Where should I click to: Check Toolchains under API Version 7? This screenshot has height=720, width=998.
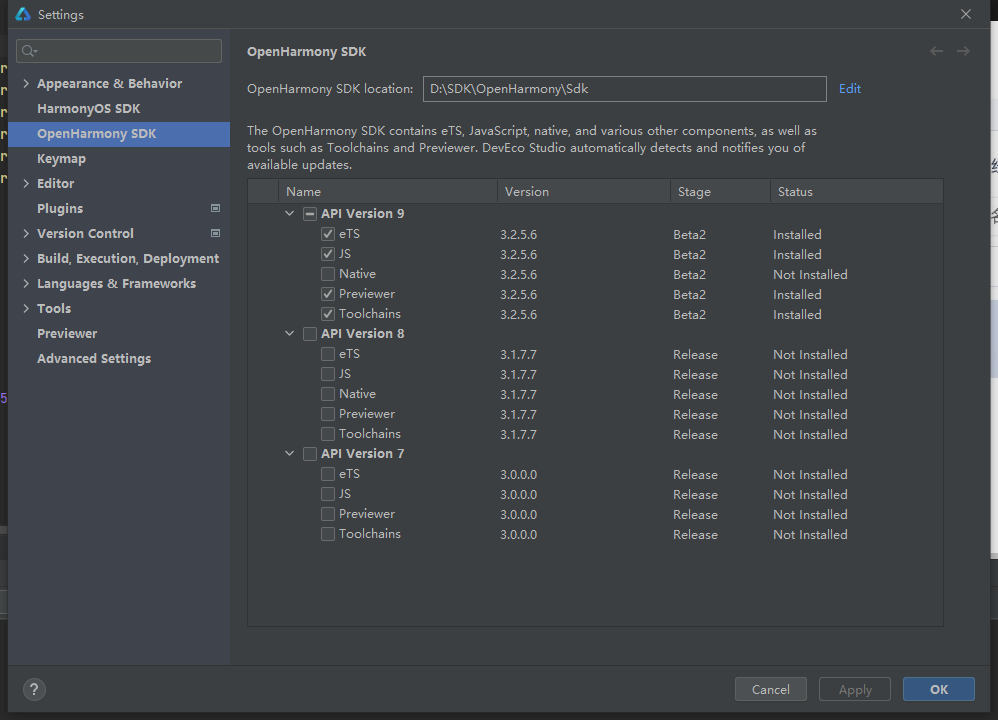[x=328, y=533]
